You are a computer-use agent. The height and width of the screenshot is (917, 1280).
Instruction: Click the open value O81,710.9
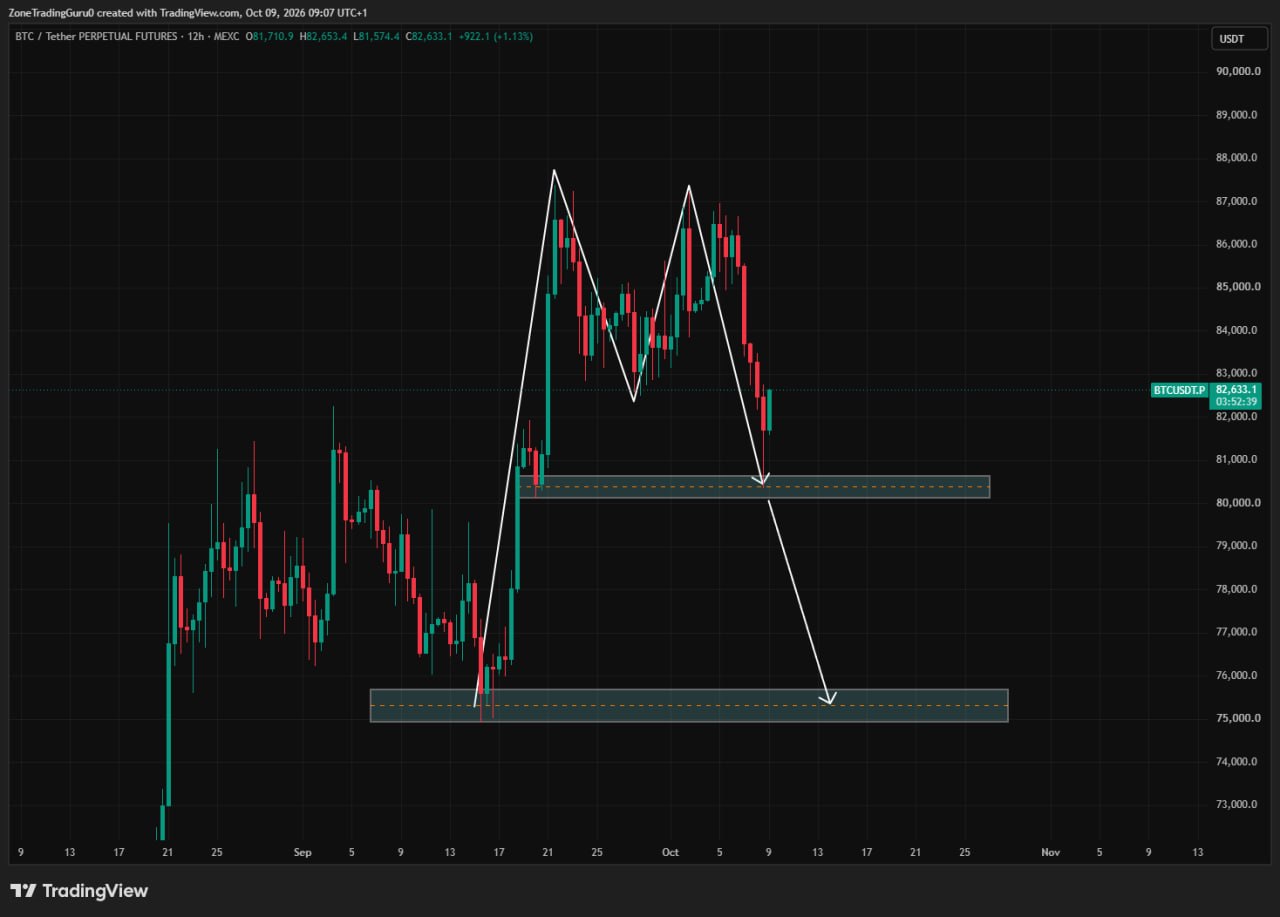(271, 36)
